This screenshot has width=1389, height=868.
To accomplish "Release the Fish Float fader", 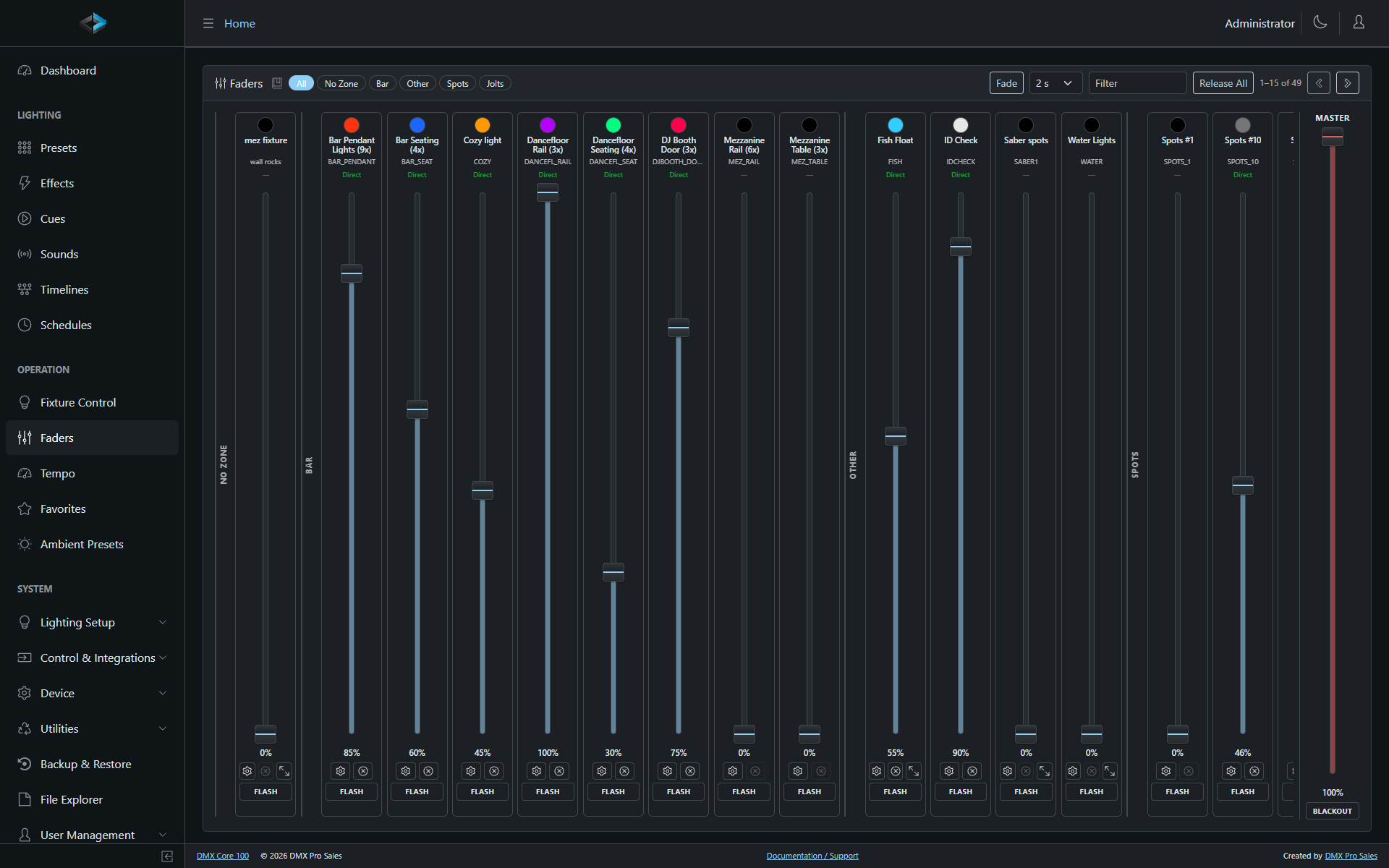I will click(x=896, y=771).
